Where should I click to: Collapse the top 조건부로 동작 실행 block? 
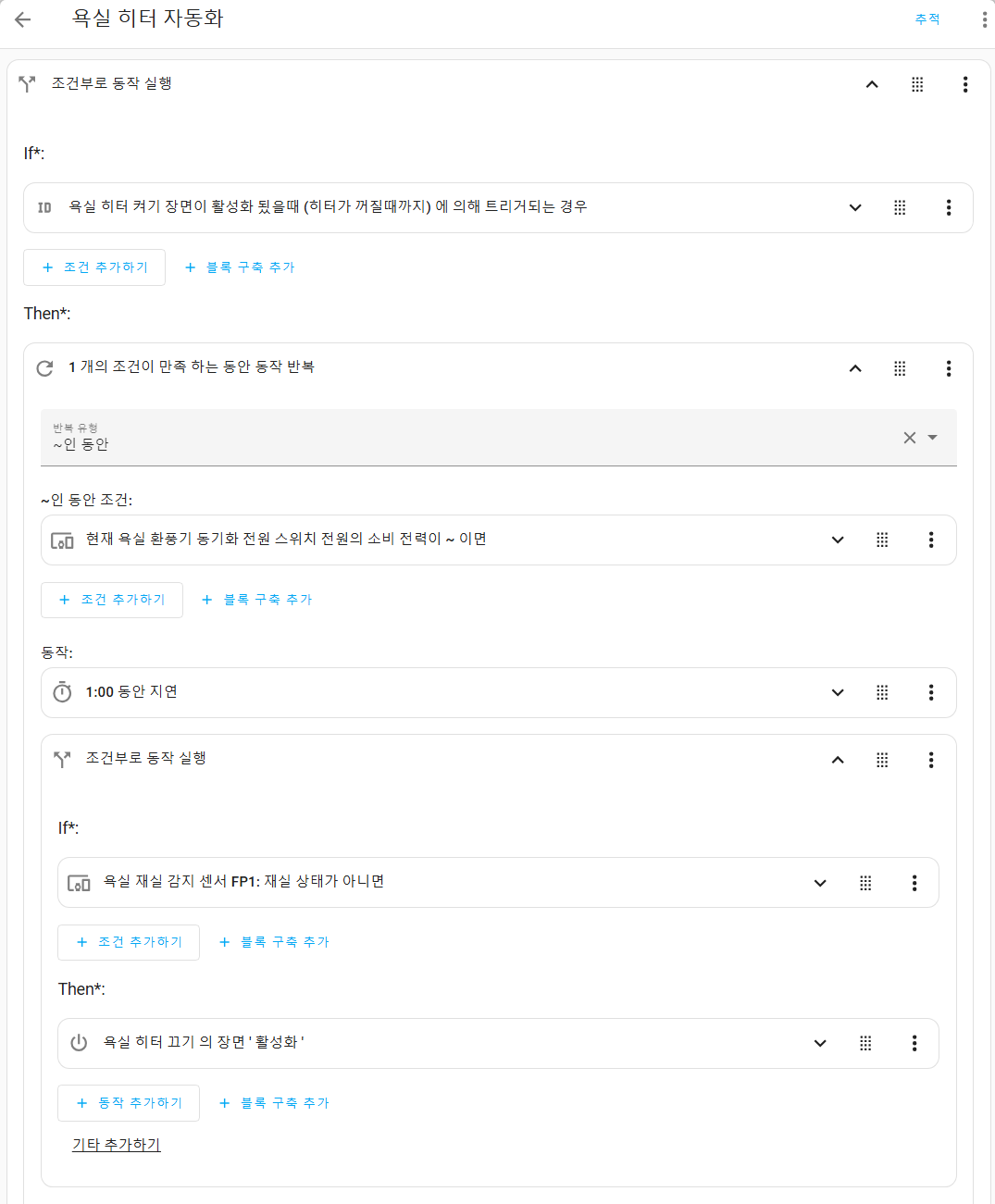872,84
